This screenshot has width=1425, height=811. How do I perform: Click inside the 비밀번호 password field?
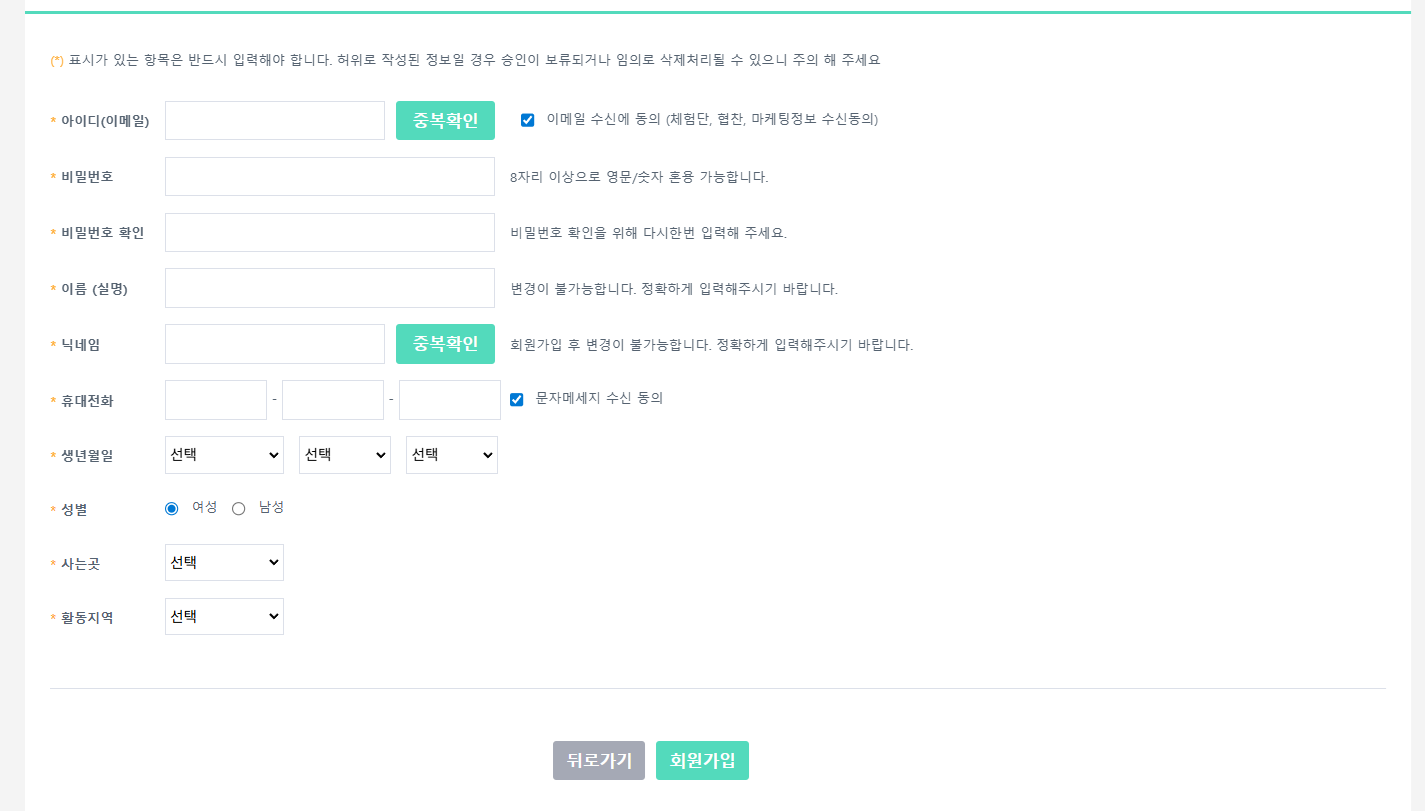329,176
